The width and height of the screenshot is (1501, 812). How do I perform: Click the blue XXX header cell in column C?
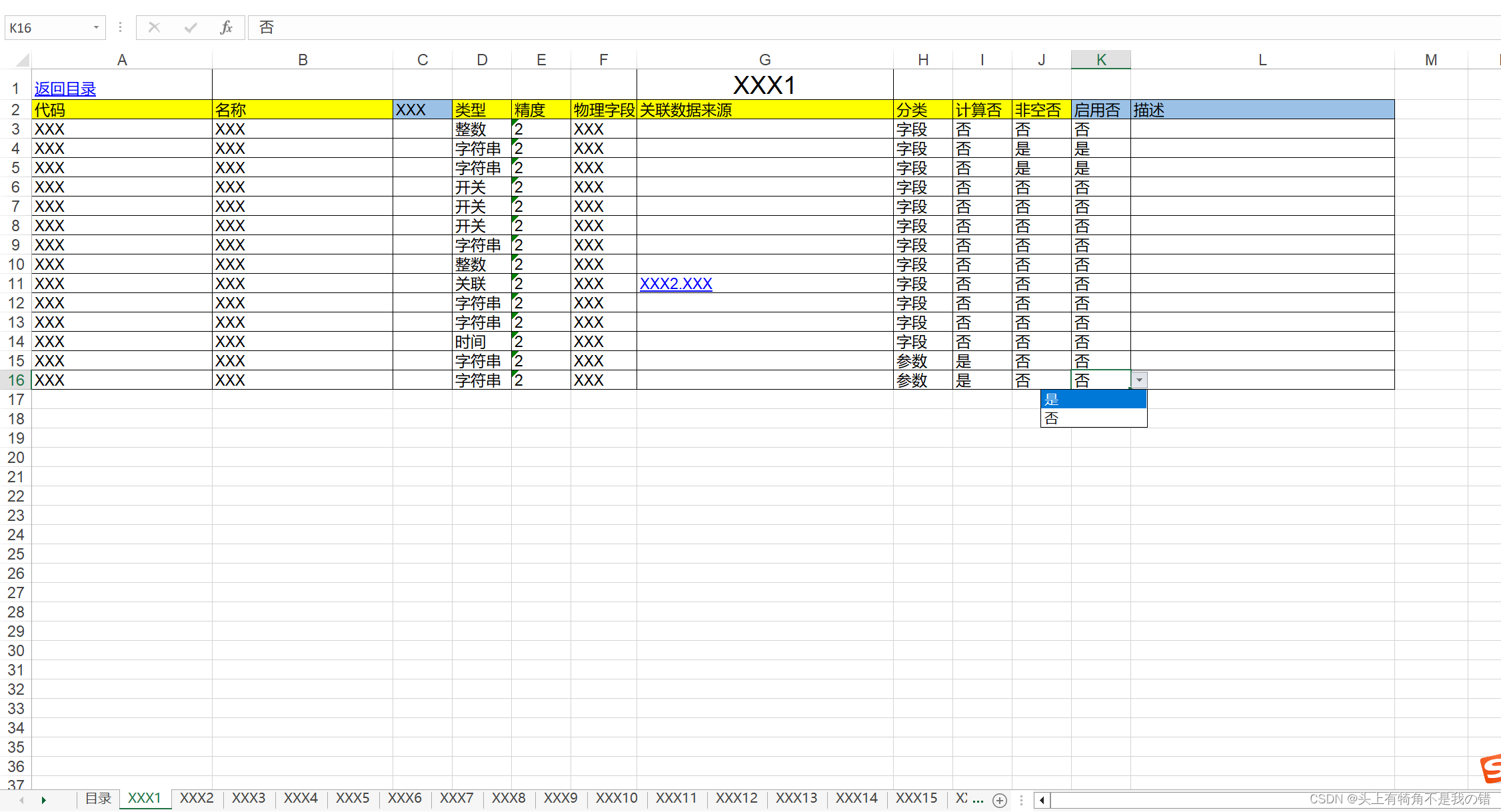pos(423,109)
